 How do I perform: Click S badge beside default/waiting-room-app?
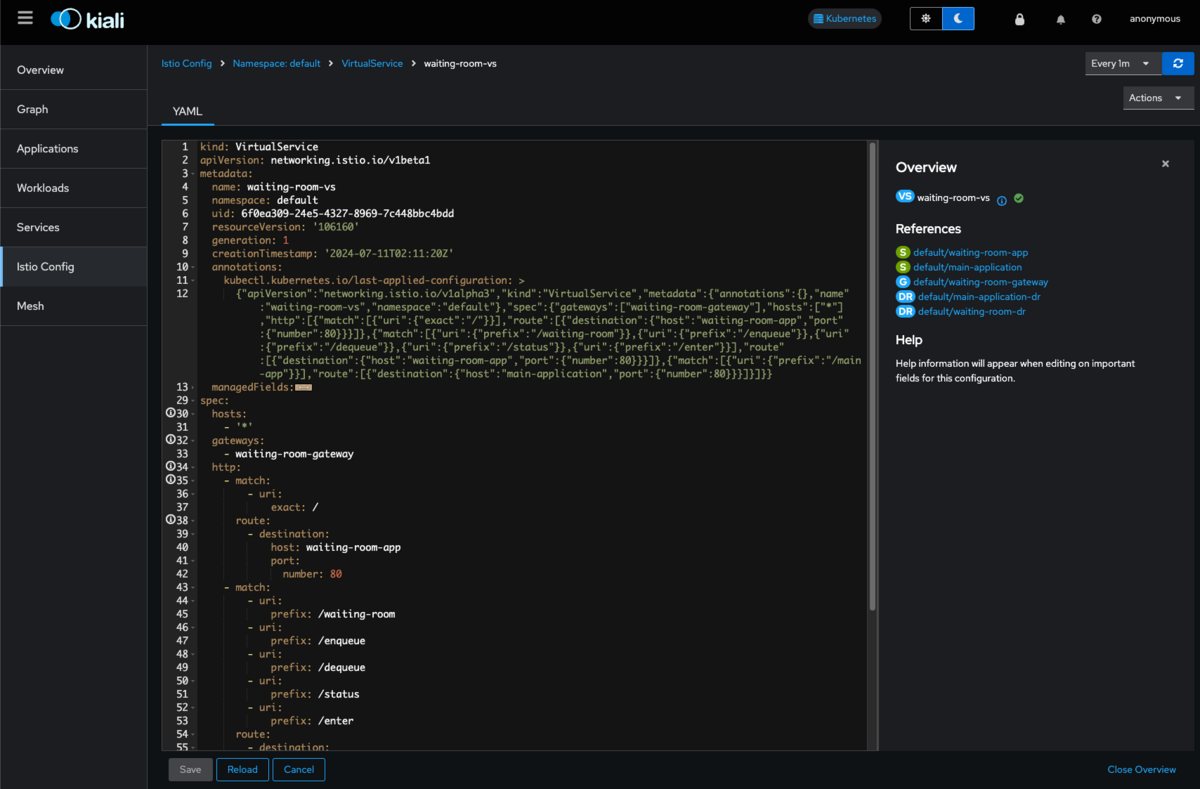tap(903, 253)
